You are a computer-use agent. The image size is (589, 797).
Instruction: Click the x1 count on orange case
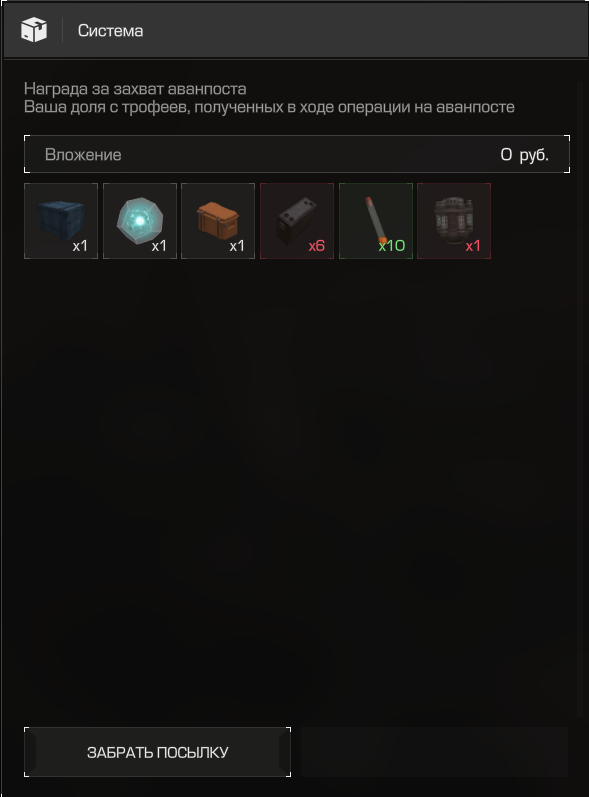[237, 246]
